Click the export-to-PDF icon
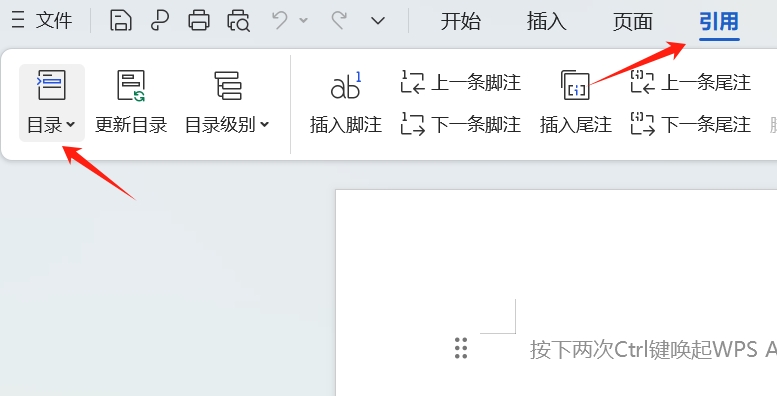 [x=160, y=21]
